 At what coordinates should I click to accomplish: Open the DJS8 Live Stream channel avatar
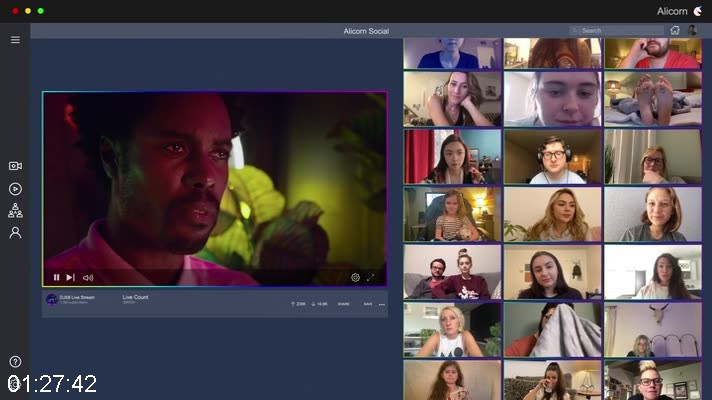tap(51, 299)
